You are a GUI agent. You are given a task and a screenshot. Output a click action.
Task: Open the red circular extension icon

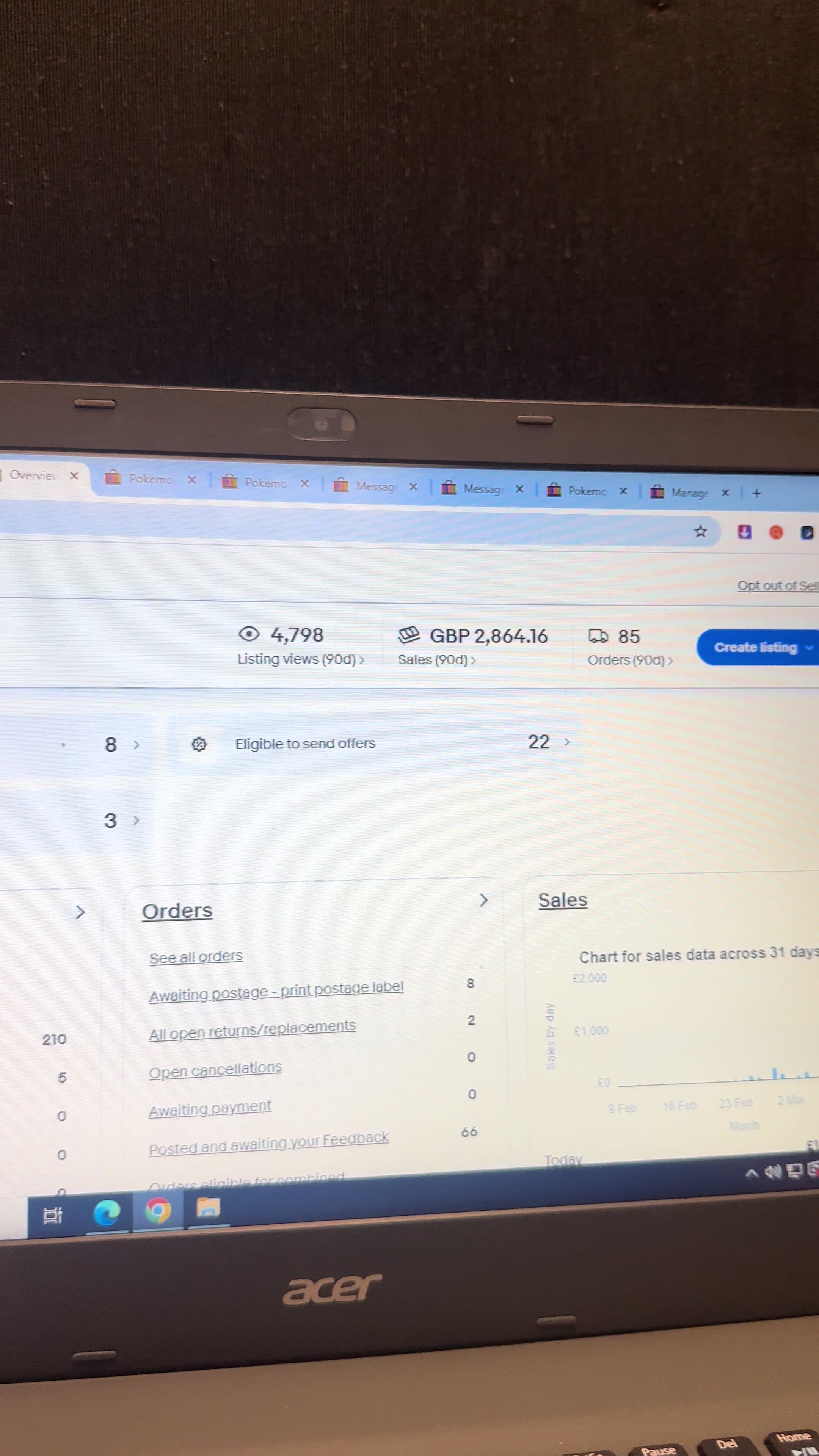776,532
